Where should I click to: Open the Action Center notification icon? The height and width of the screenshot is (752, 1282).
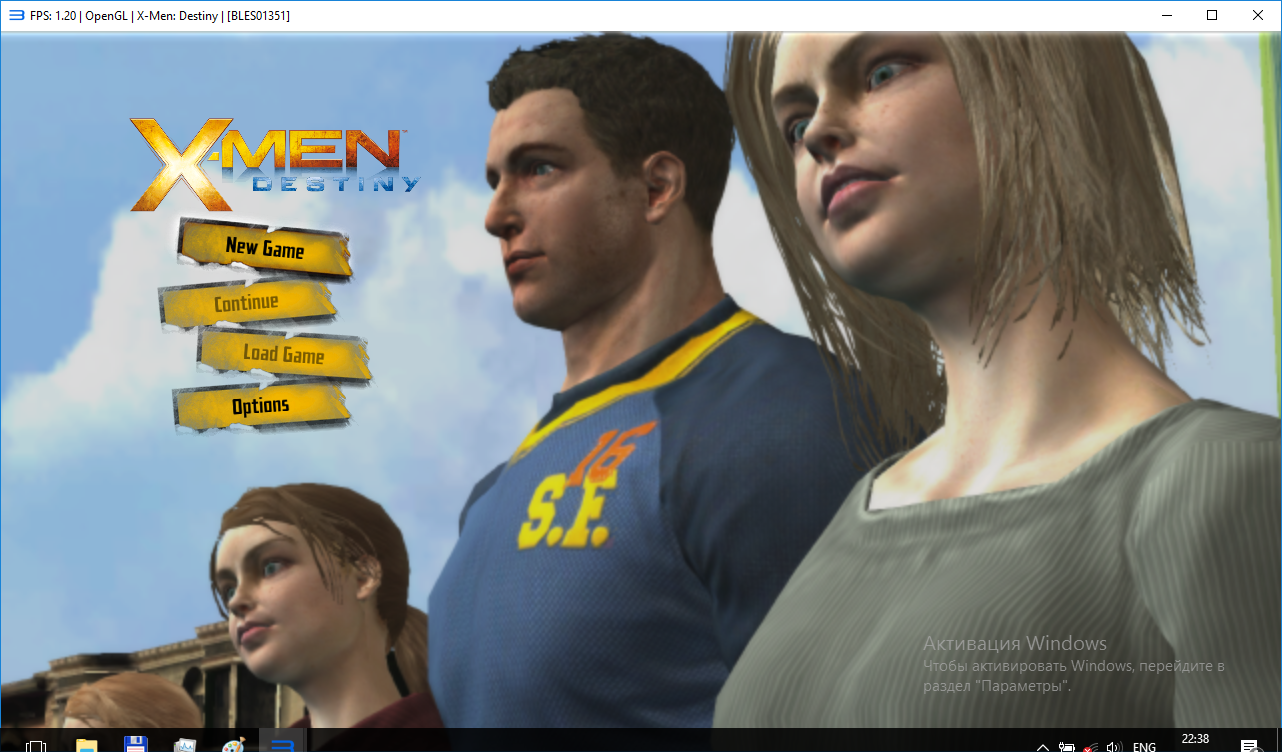point(1249,746)
